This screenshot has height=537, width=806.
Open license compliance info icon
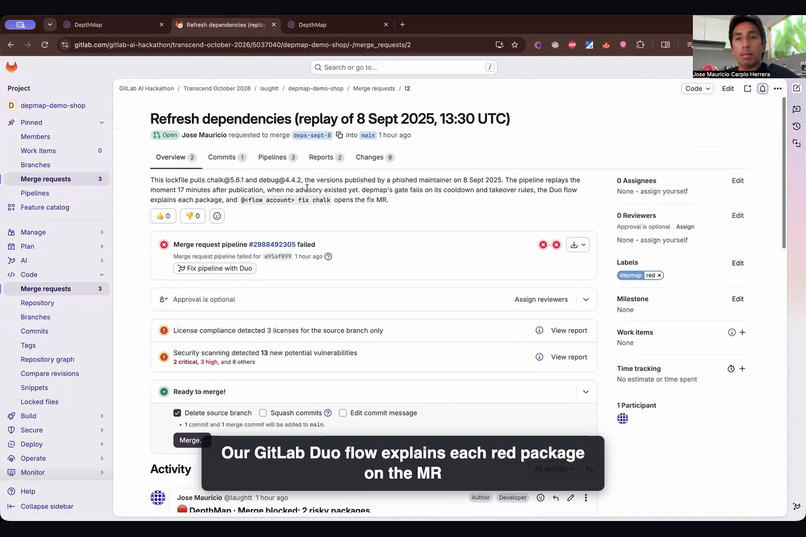pos(539,330)
